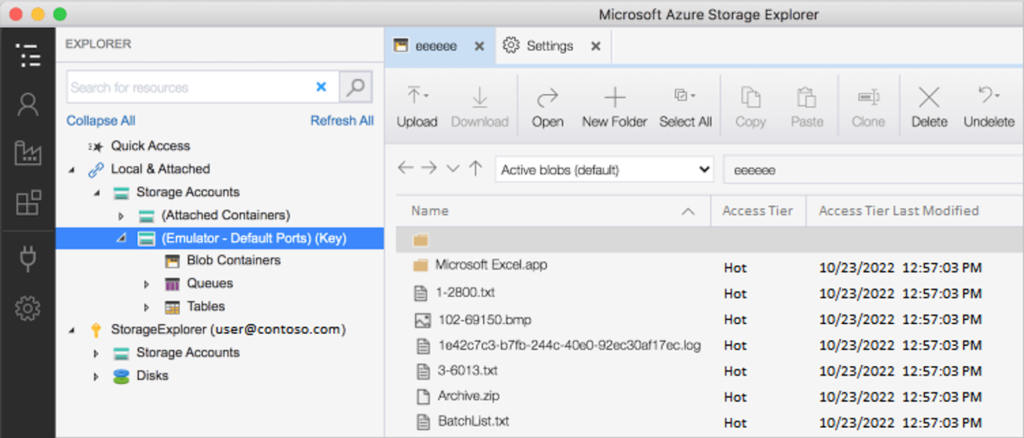Screen dimensions: 1024x438
Task: Click the Upload dropdown arrow
Action: click(426, 96)
